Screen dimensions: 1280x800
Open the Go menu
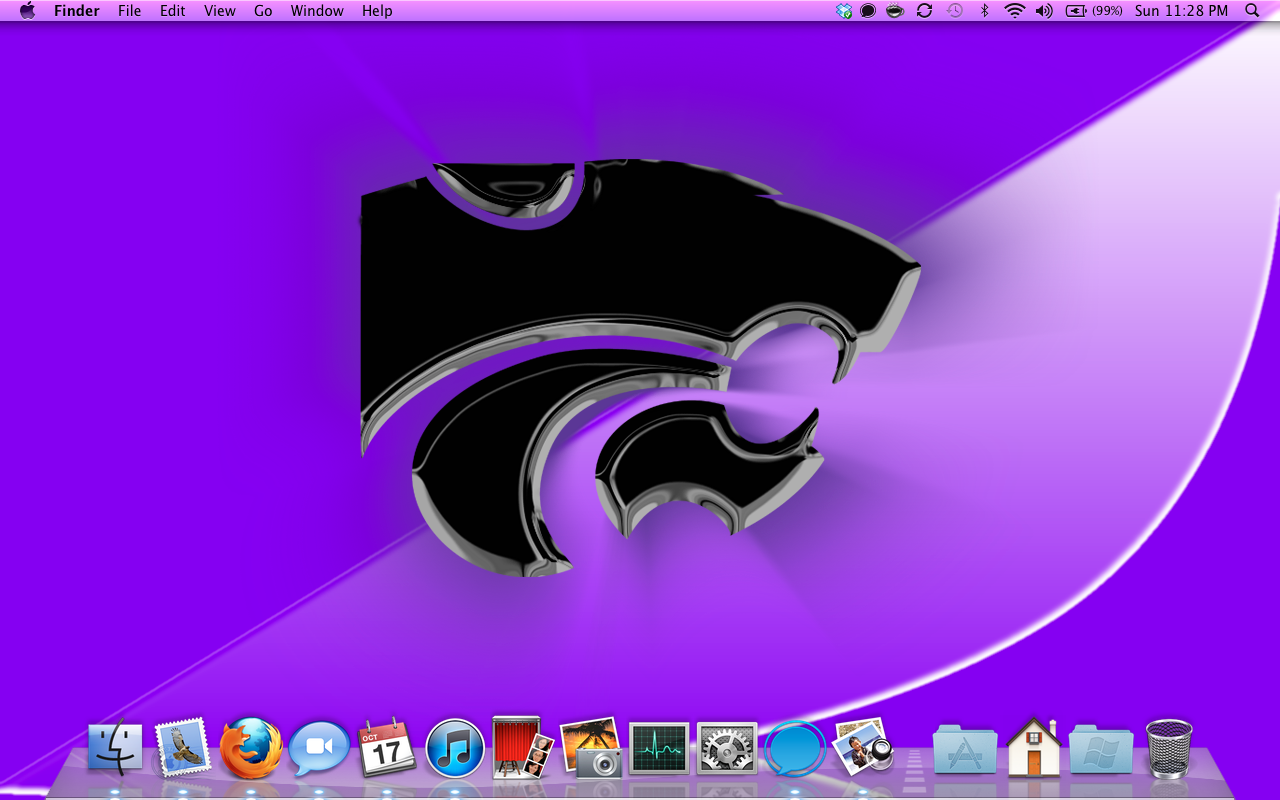(x=263, y=11)
